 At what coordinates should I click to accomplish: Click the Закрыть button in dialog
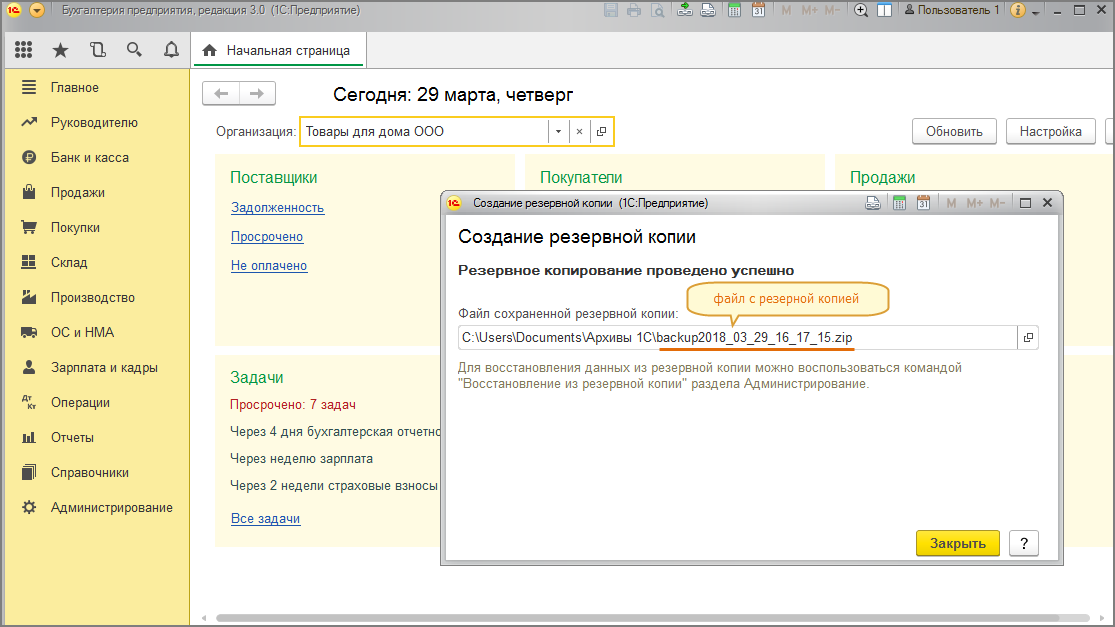point(957,543)
